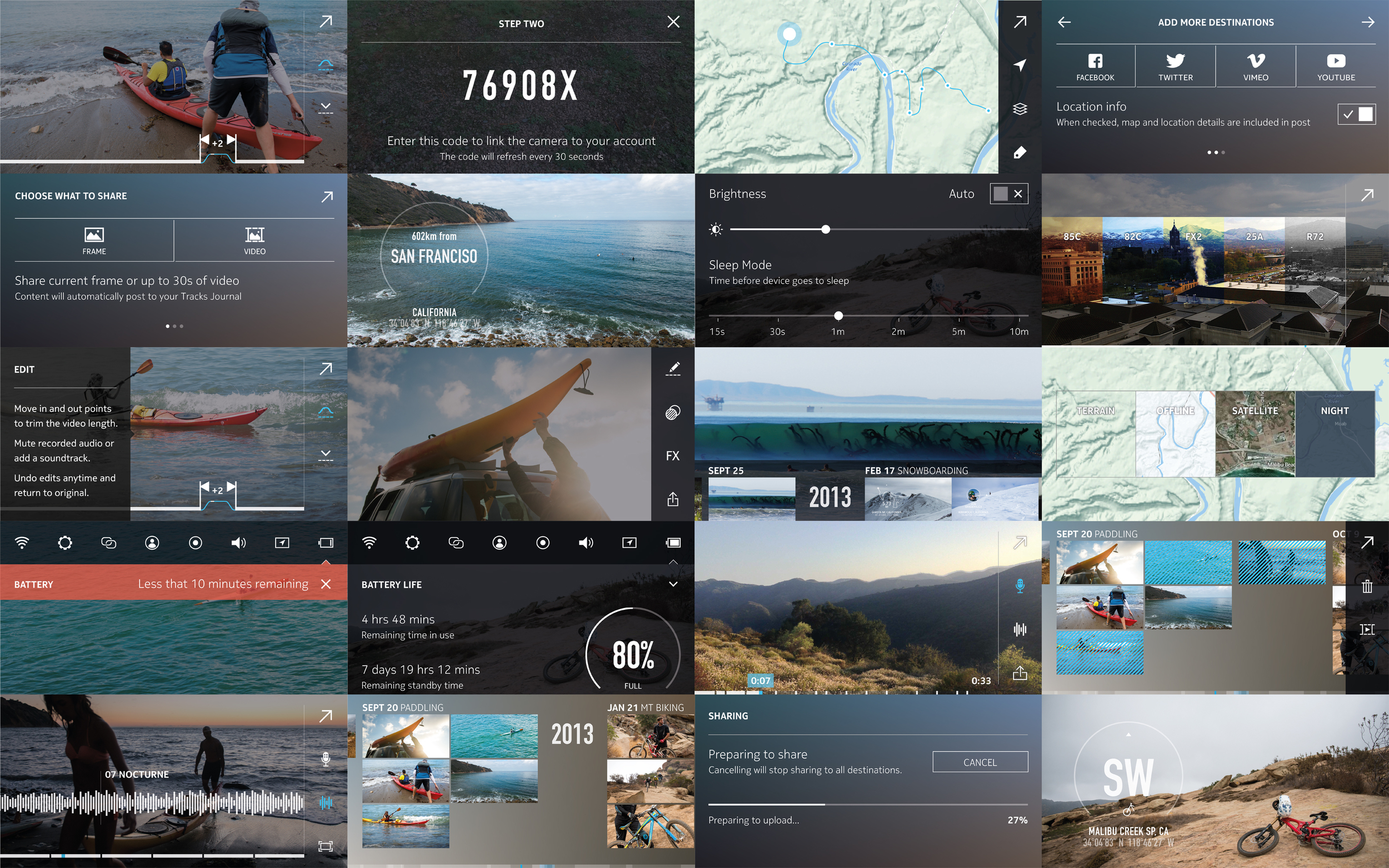Go forward from Add More Destinations
Screen dimensions: 1389x868
coord(1368,22)
